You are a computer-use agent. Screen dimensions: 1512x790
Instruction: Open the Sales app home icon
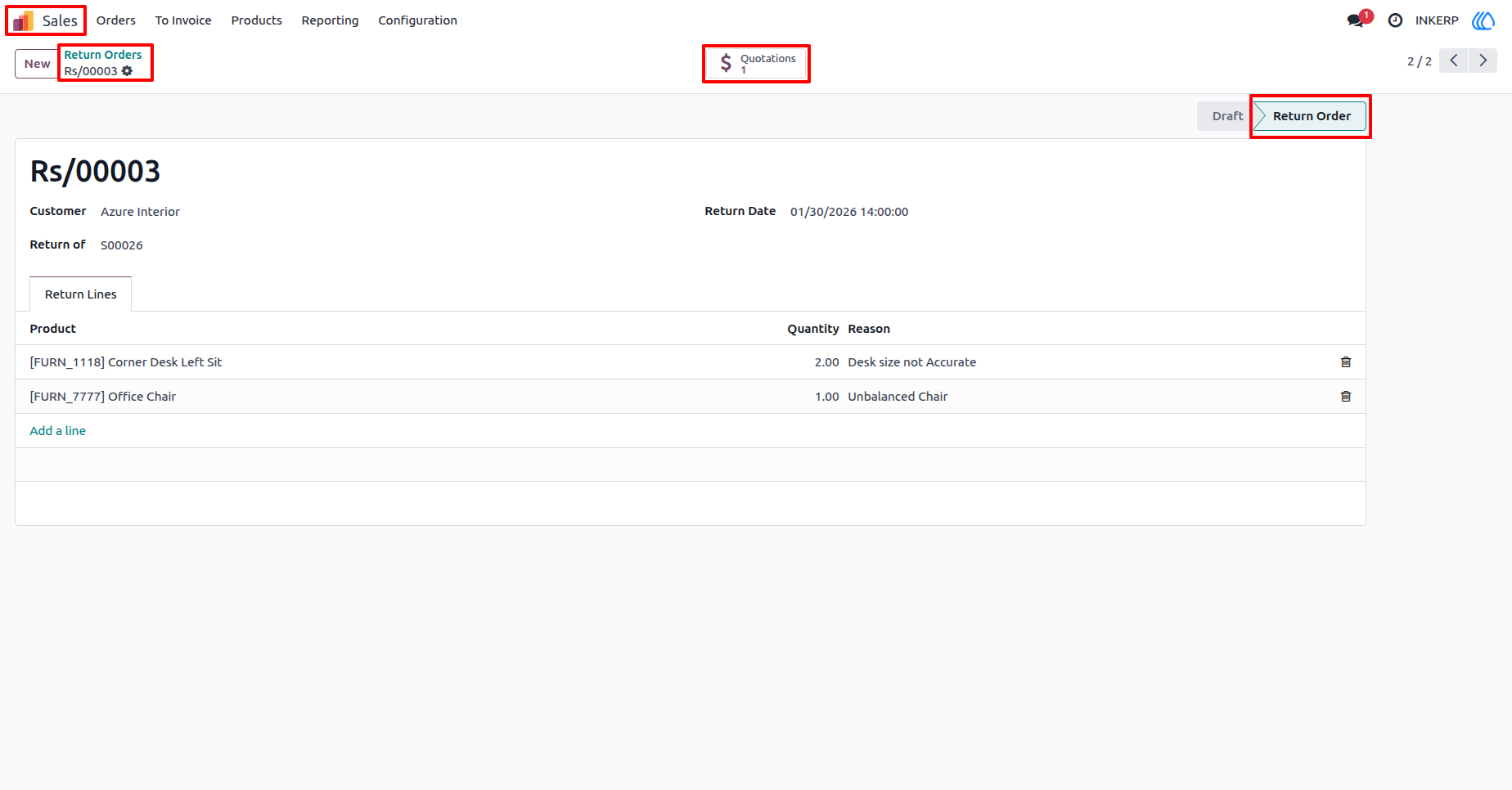pyautogui.click(x=24, y=20)
